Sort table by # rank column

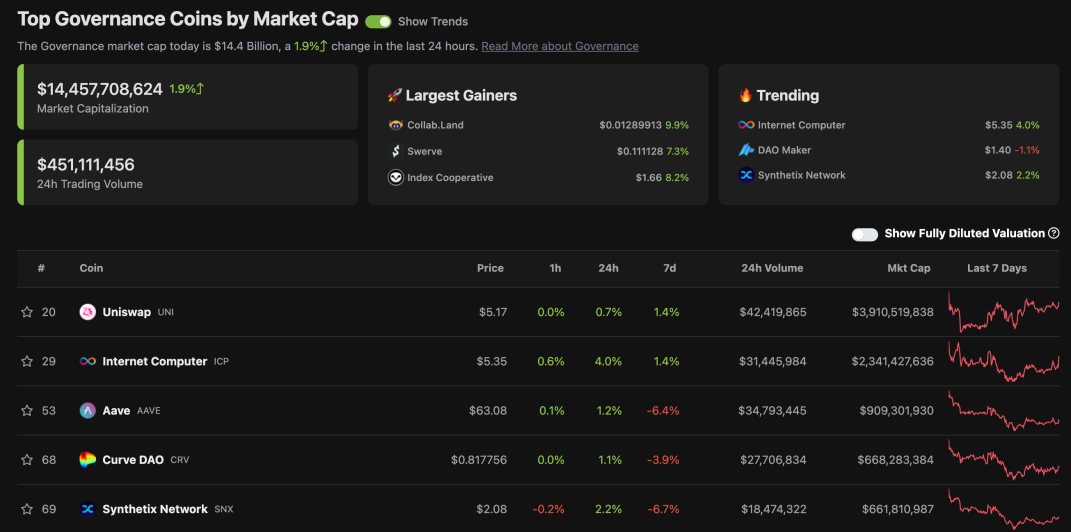42,268
